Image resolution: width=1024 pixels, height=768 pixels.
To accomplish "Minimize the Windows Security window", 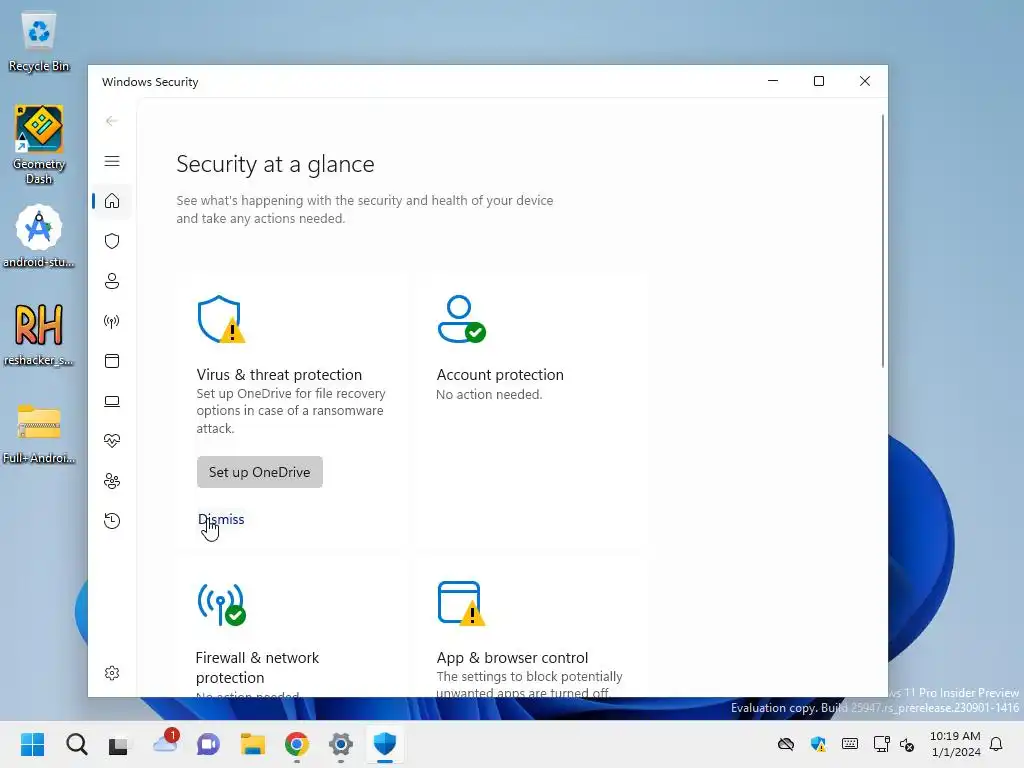I will click(x=773, y=81).
